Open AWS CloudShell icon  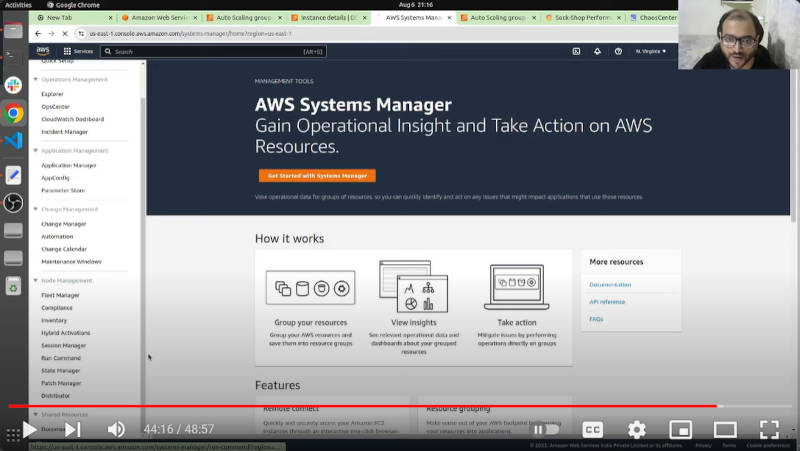[576, 51]
